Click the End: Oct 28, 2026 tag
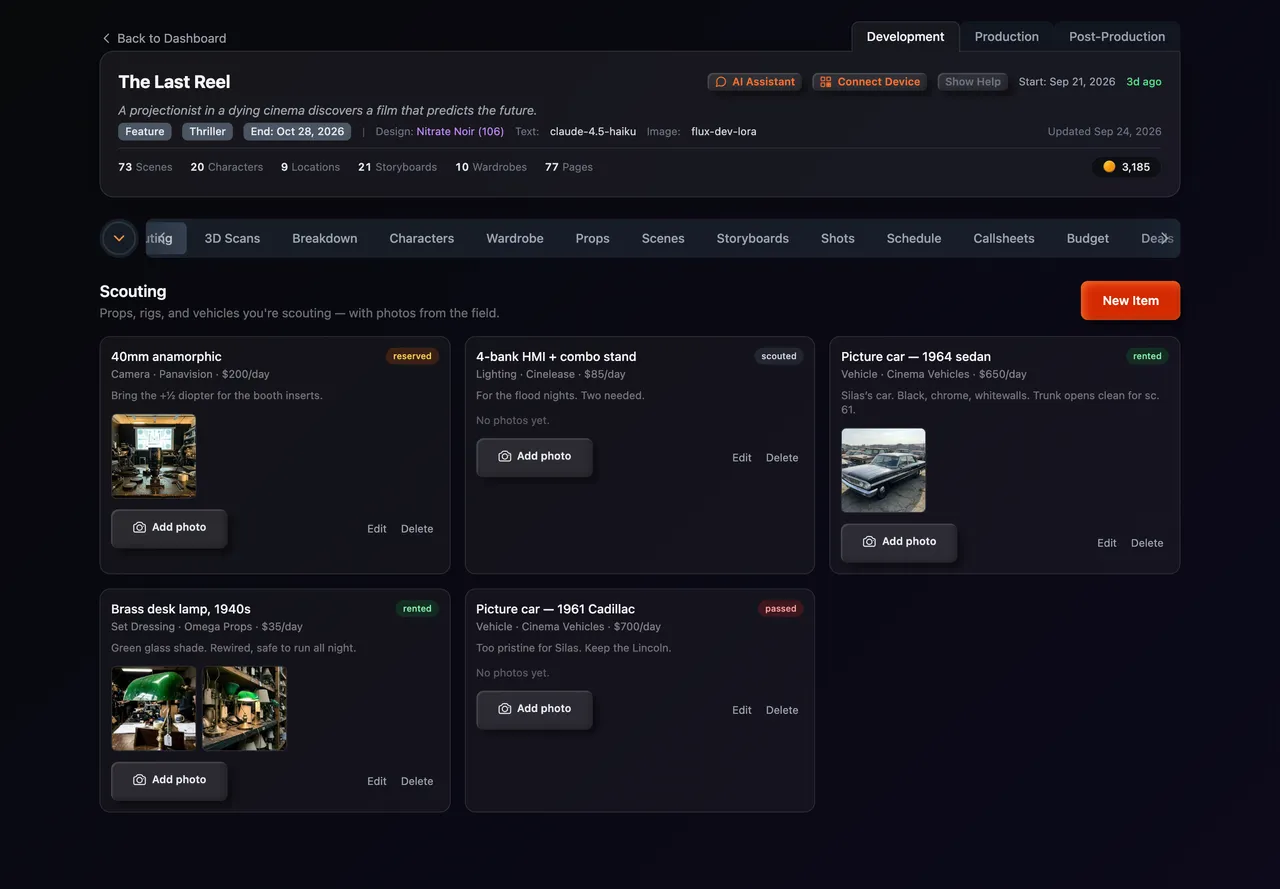The width and height of the screenshot is (1280, 889). [297, 132]
